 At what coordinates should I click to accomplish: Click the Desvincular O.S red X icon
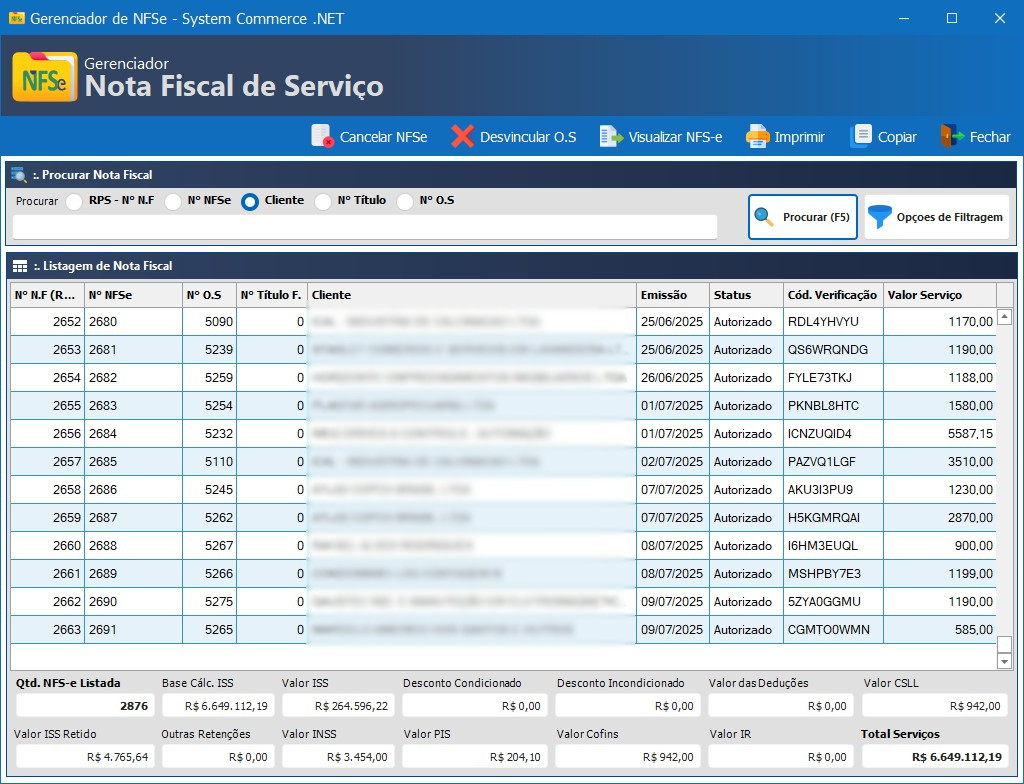click(462, 137)
